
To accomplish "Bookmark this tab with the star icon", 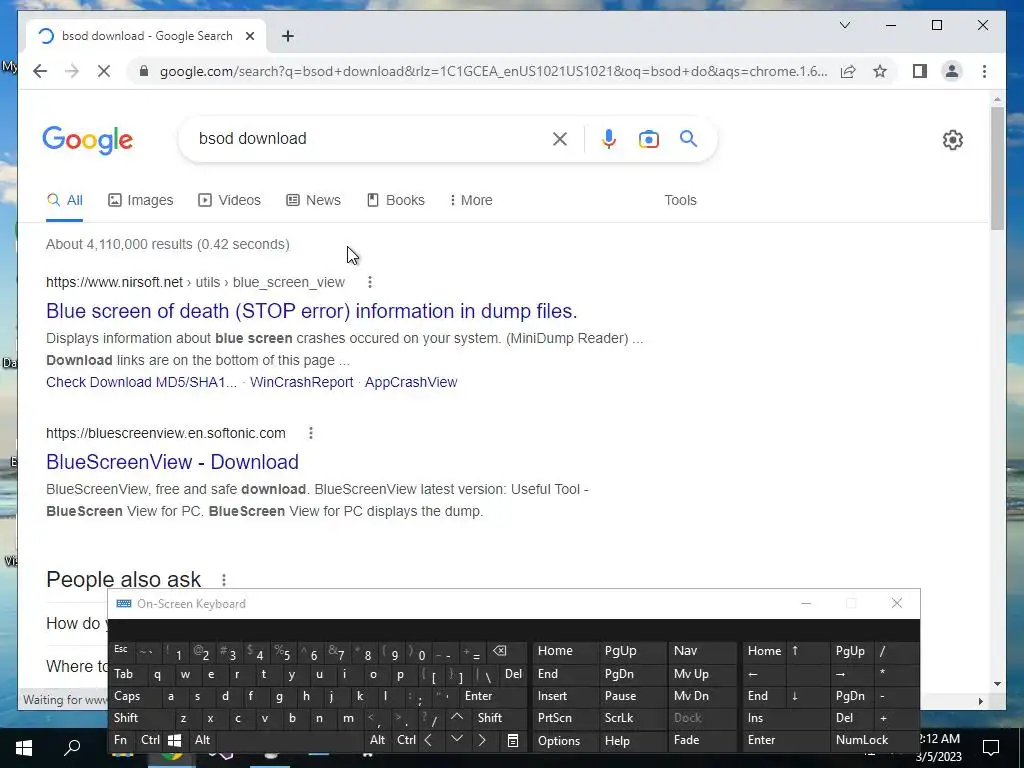I will 880,71.
